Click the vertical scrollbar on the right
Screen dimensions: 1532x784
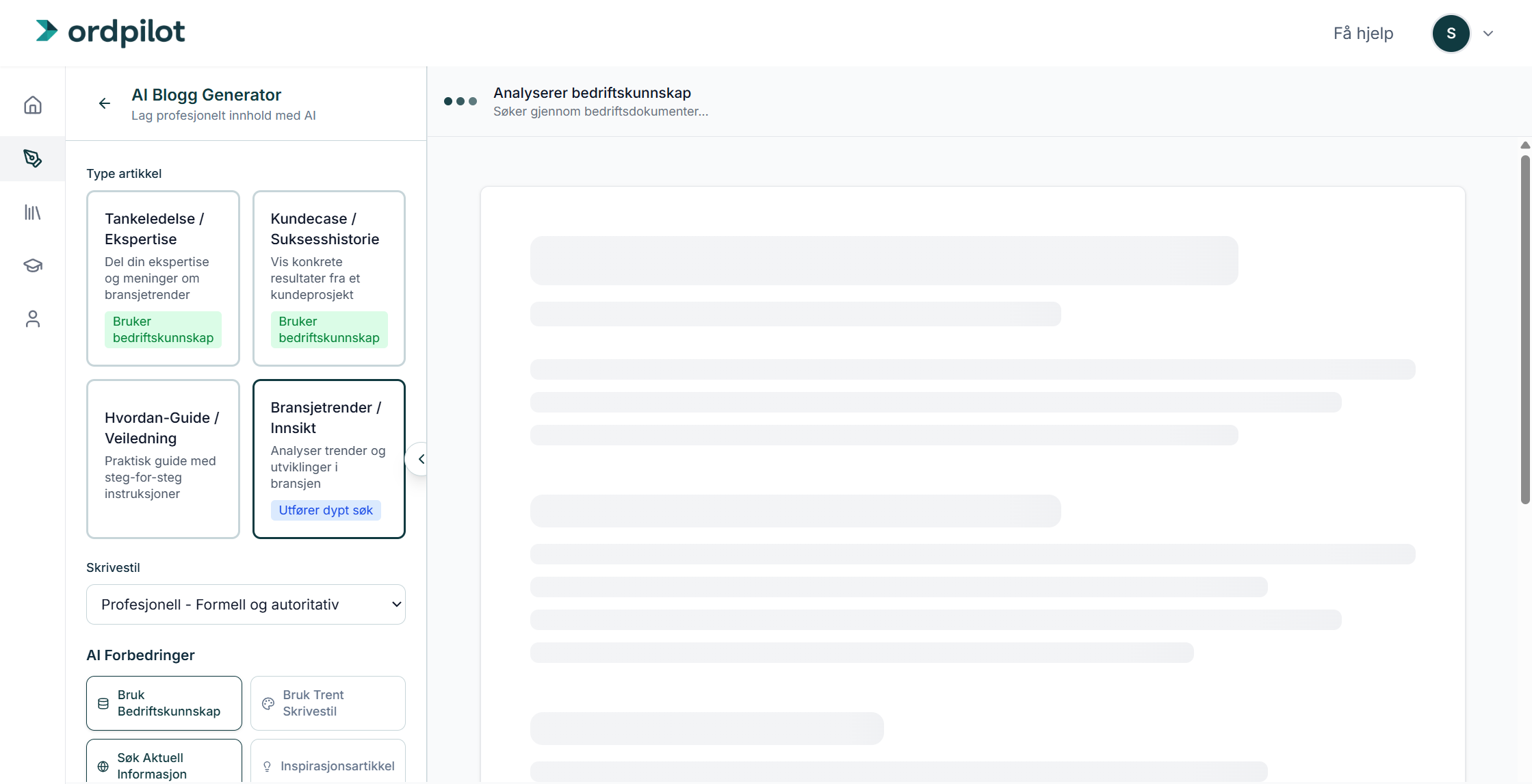pos(1525,328)
